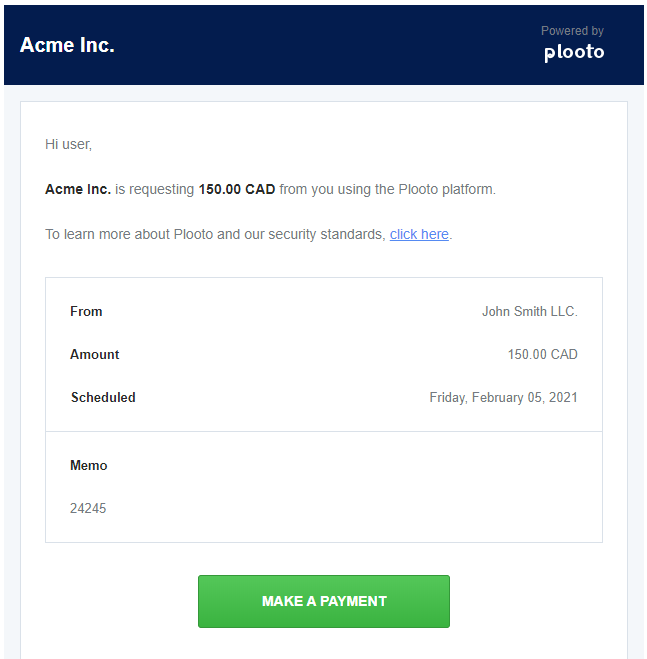Click the plooto logo in header
This screenshot has height=659, width=647.
pyautogui.click(x=574, y=53)
